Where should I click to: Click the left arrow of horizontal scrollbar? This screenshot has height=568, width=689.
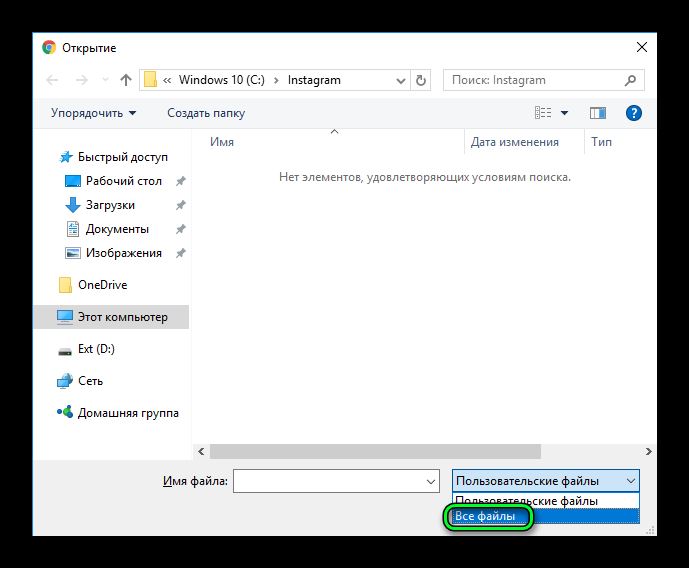[201, 452]
